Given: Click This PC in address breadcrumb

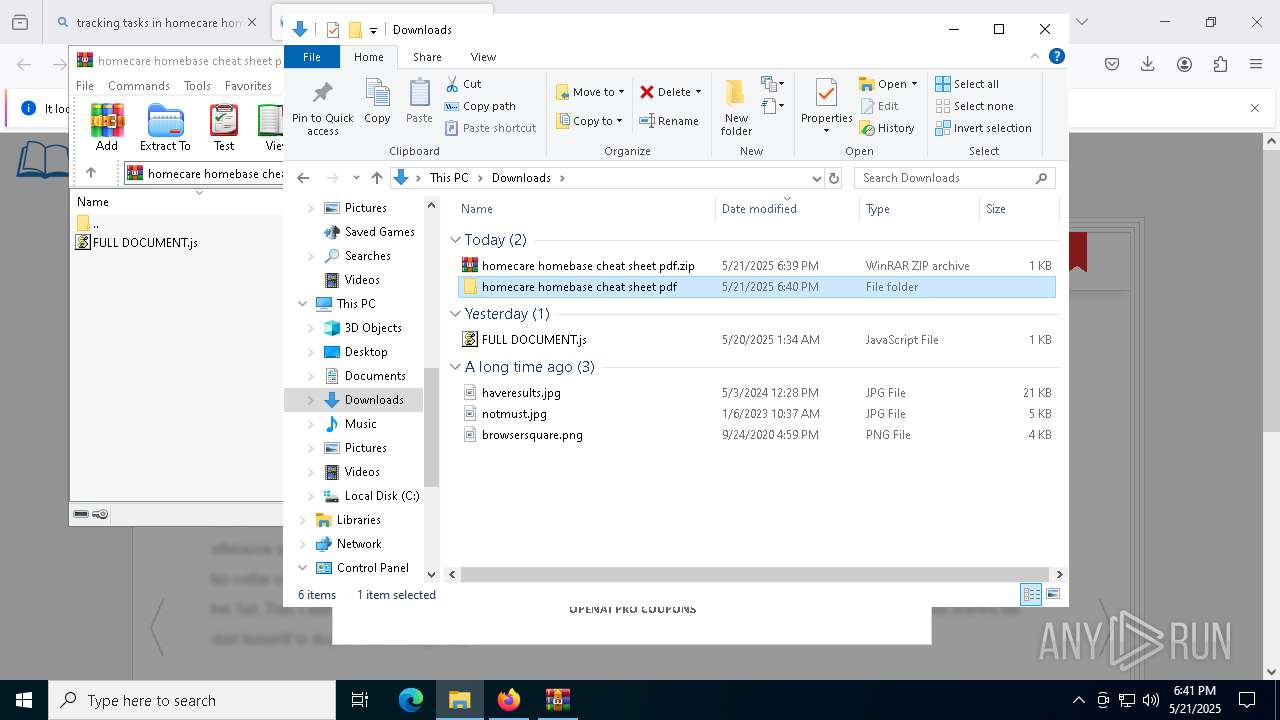Looking at the screenshot, I should [x=449, y=178].
